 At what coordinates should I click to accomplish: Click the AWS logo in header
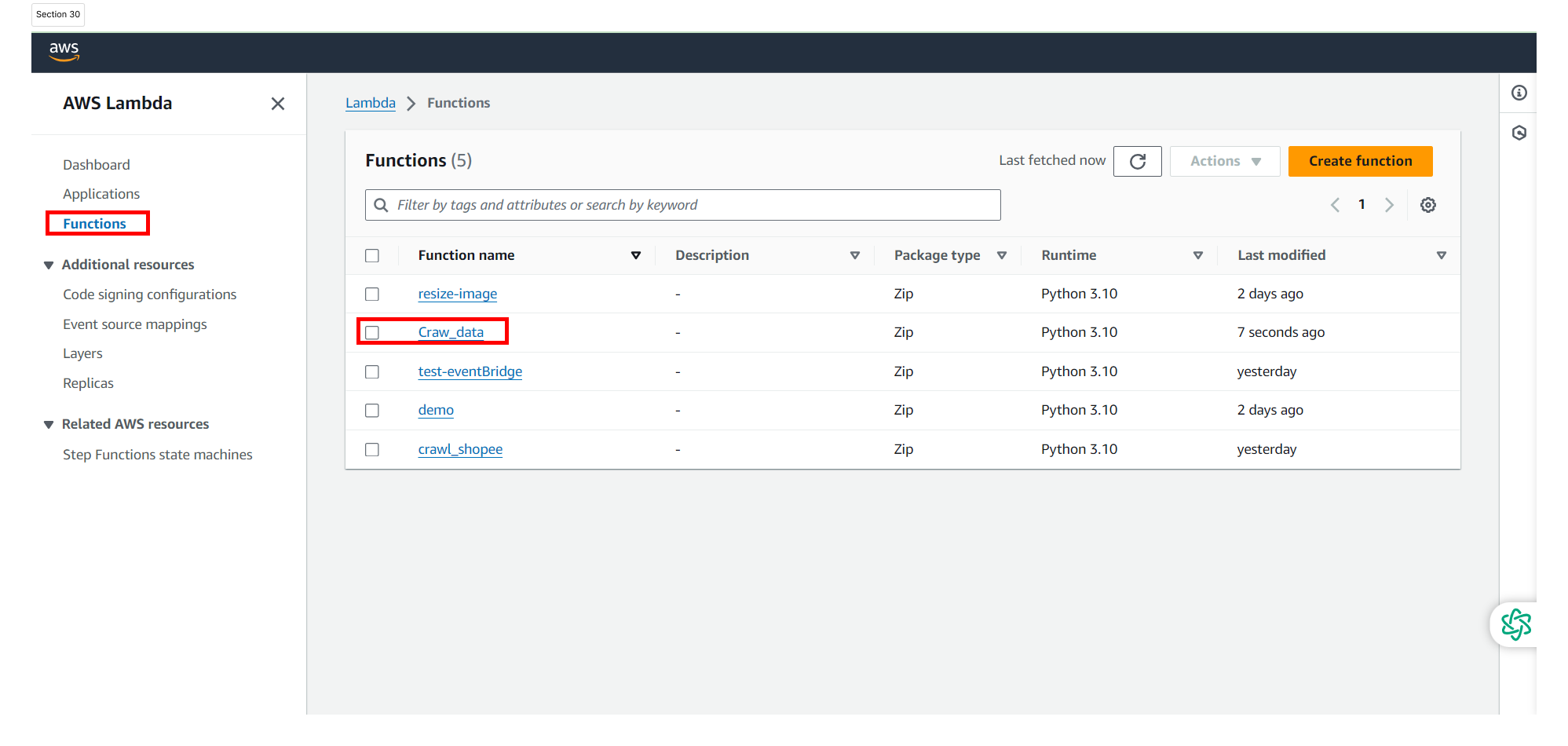coord(64,52)
